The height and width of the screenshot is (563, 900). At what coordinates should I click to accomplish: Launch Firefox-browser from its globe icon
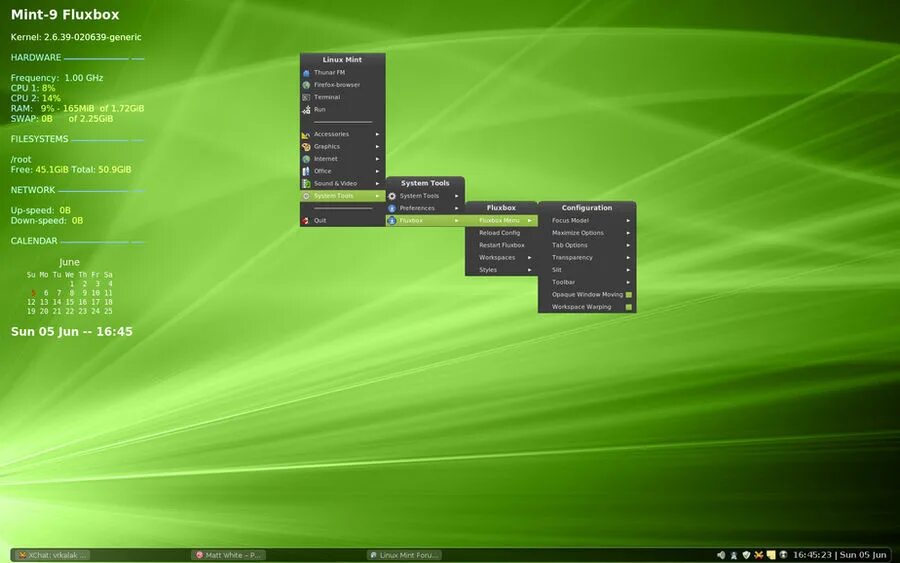(x=306, y=85)
